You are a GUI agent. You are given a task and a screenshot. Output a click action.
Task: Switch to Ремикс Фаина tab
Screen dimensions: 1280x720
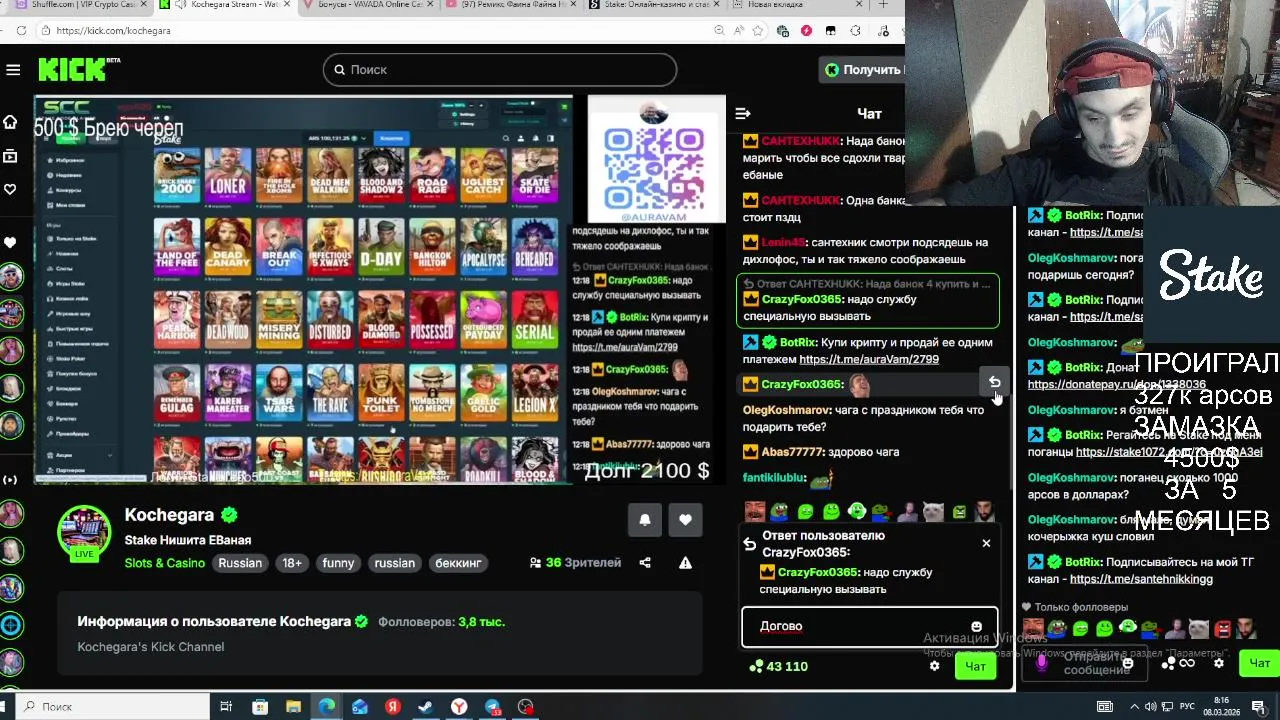coord(505,5)
